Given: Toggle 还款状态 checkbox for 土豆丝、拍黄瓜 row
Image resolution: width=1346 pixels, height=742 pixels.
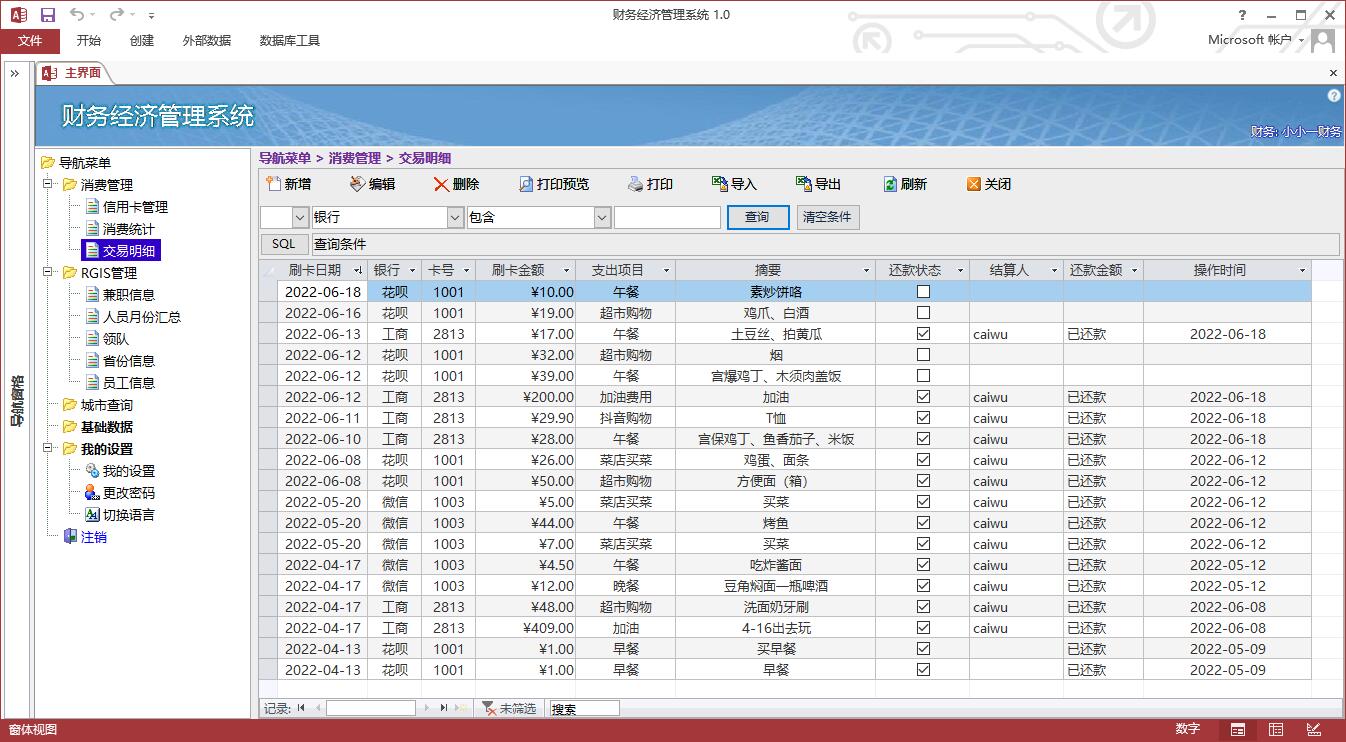Looking at the screenshot, I should [x=923, y=334].
